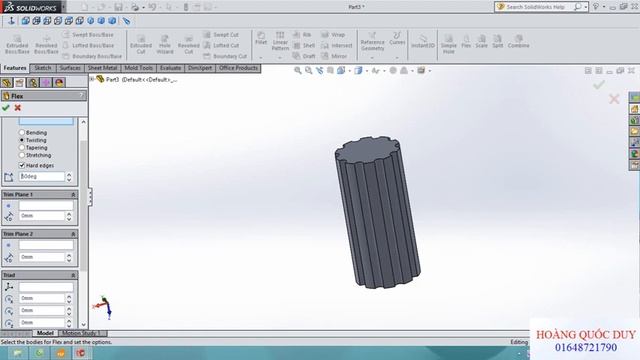This screenshot has width=640, height=360.
Task: Open dropdown arrow under Linear Pattern
Action: coord(280,58)
